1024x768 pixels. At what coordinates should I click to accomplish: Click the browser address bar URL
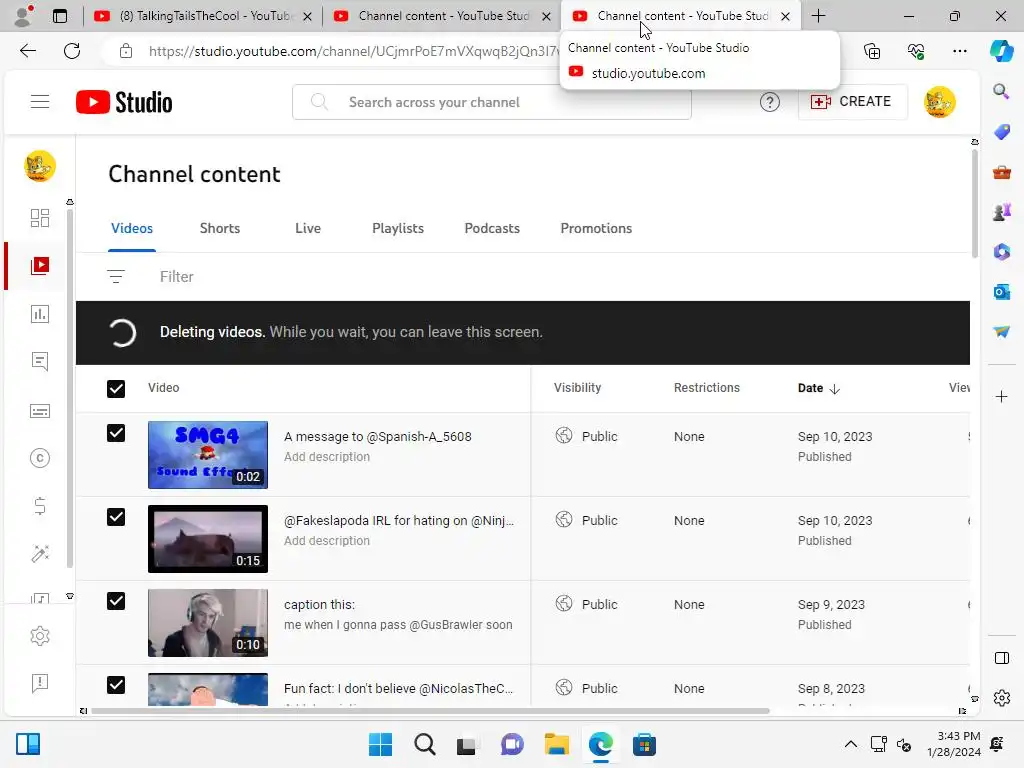coord(353,51)
